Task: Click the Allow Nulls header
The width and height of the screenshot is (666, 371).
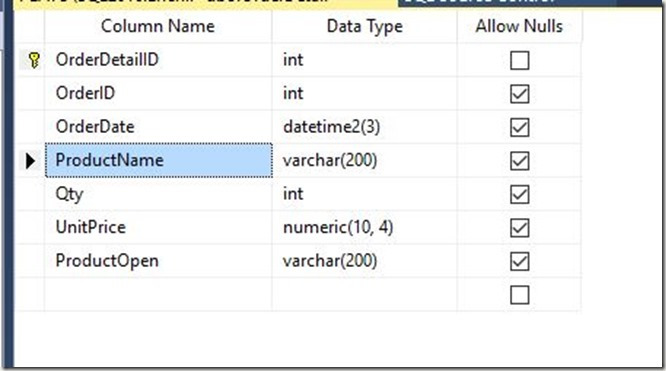Action: pos(519,26)
